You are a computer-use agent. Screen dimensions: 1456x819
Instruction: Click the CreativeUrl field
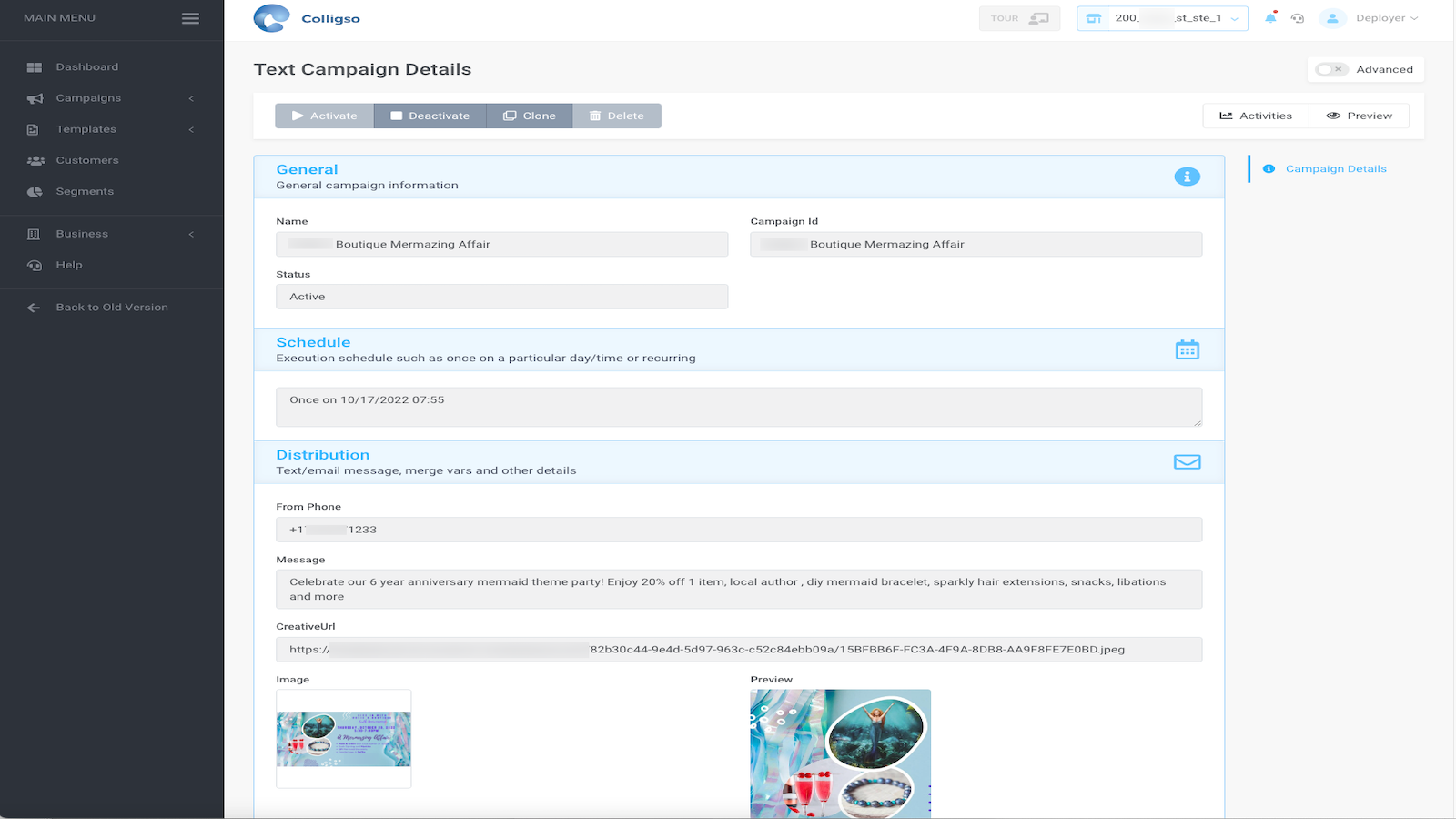739,650
